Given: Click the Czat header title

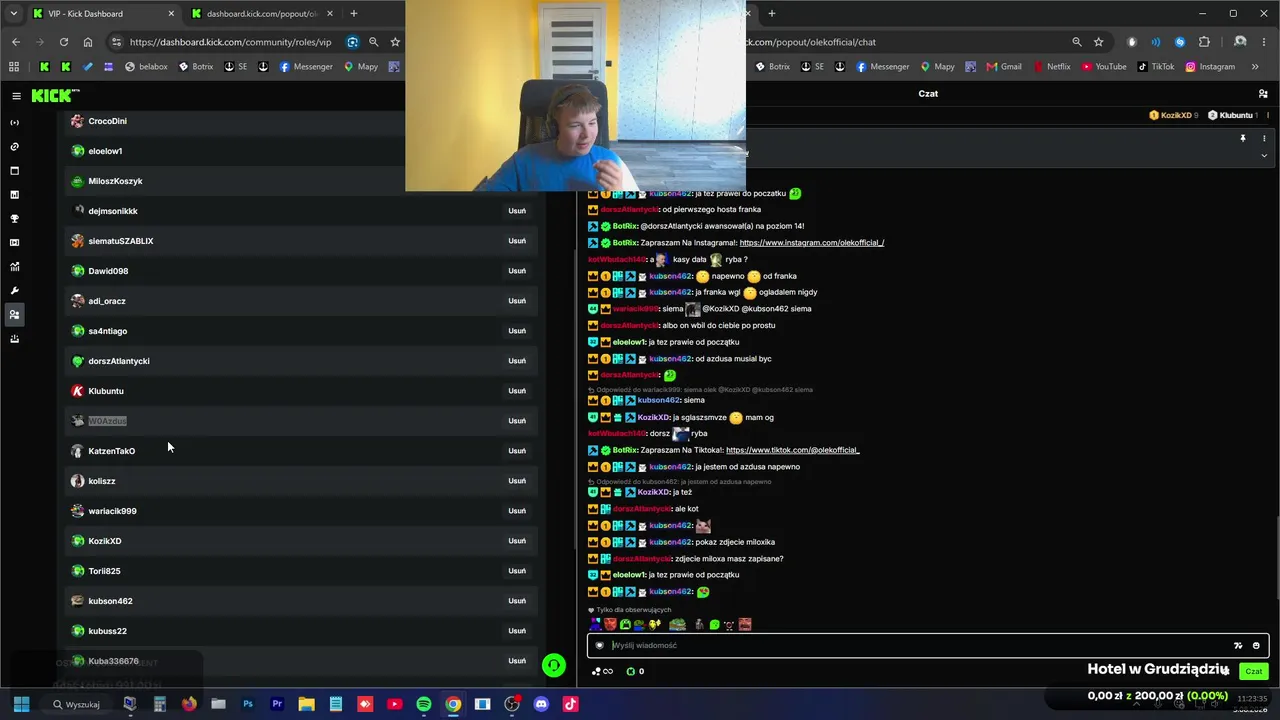Looking at the screenshot, I should 928,94.
